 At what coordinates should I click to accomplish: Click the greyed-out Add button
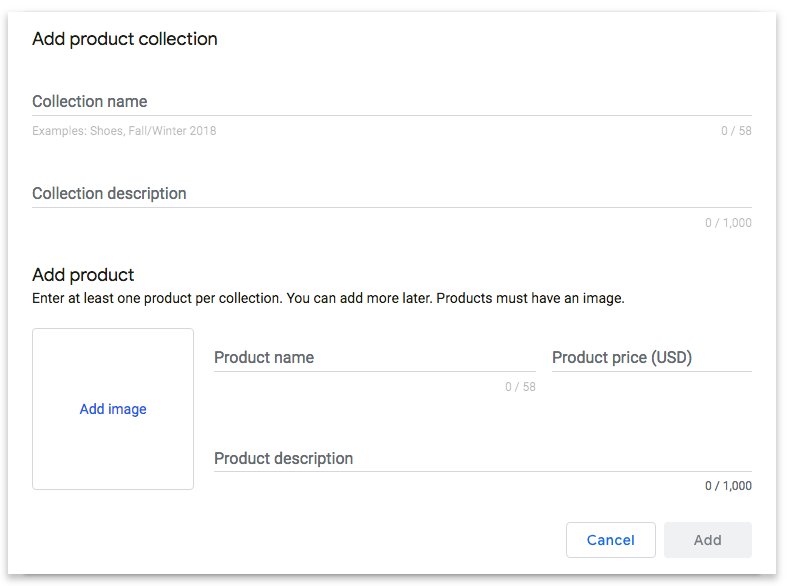[x=708, y=540]
